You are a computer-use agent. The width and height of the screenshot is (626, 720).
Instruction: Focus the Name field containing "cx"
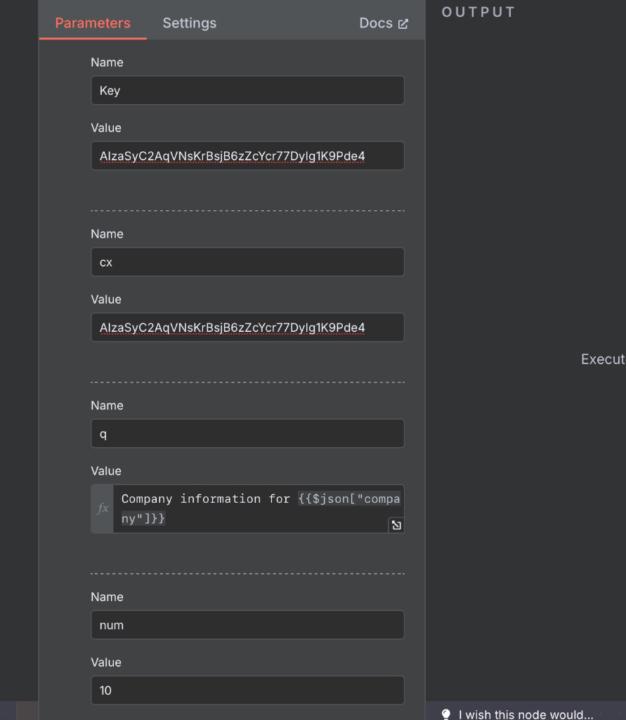point(247,262)
